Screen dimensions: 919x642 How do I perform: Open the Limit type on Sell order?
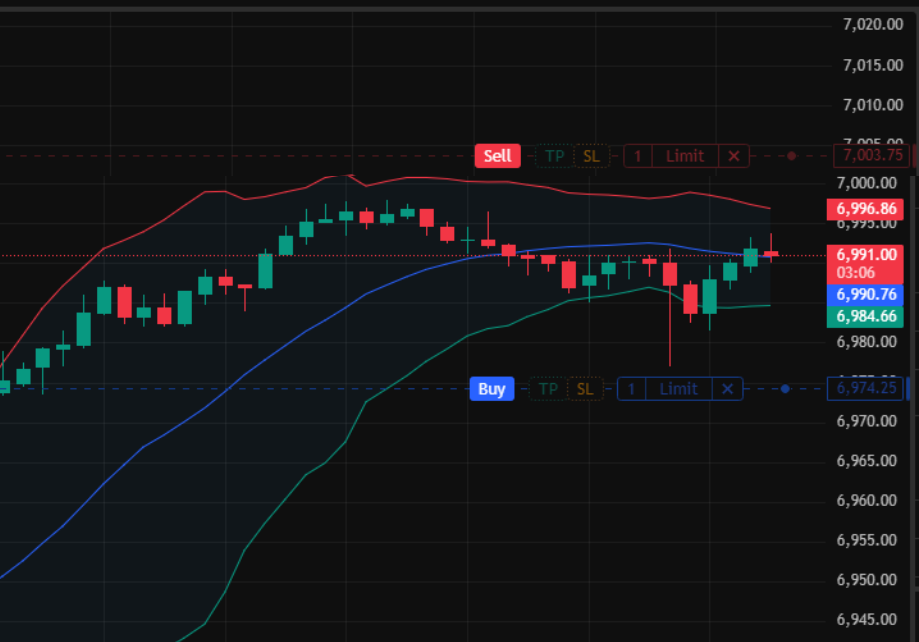[x=685, y=156]
